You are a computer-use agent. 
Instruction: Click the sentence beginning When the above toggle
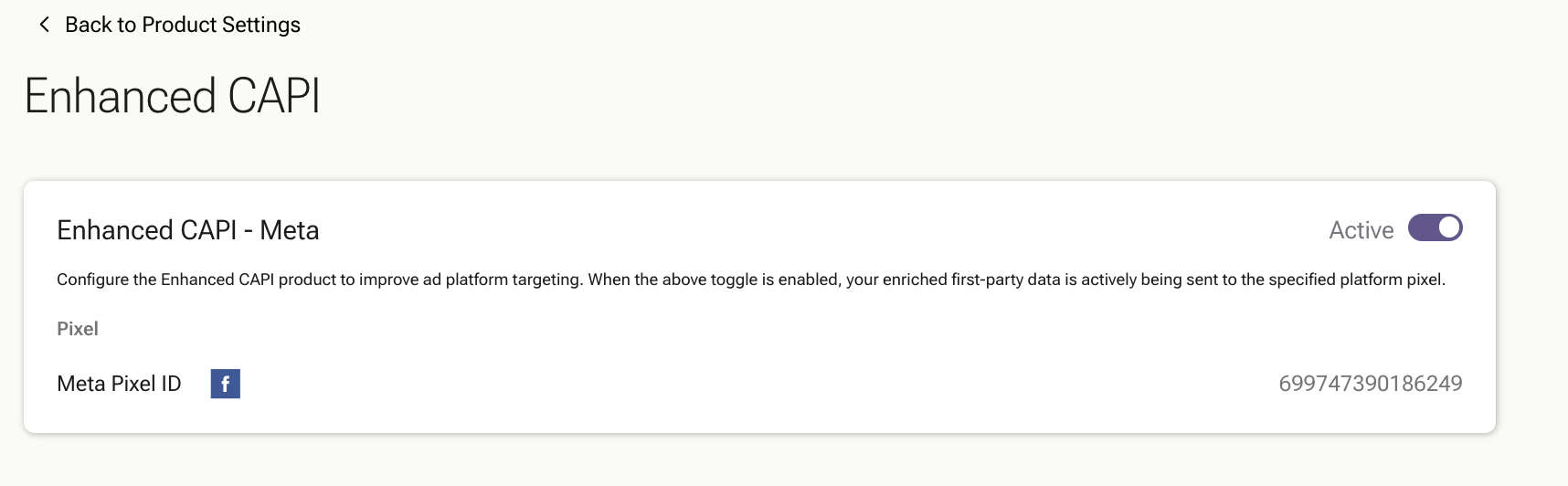coord(1017,280)
